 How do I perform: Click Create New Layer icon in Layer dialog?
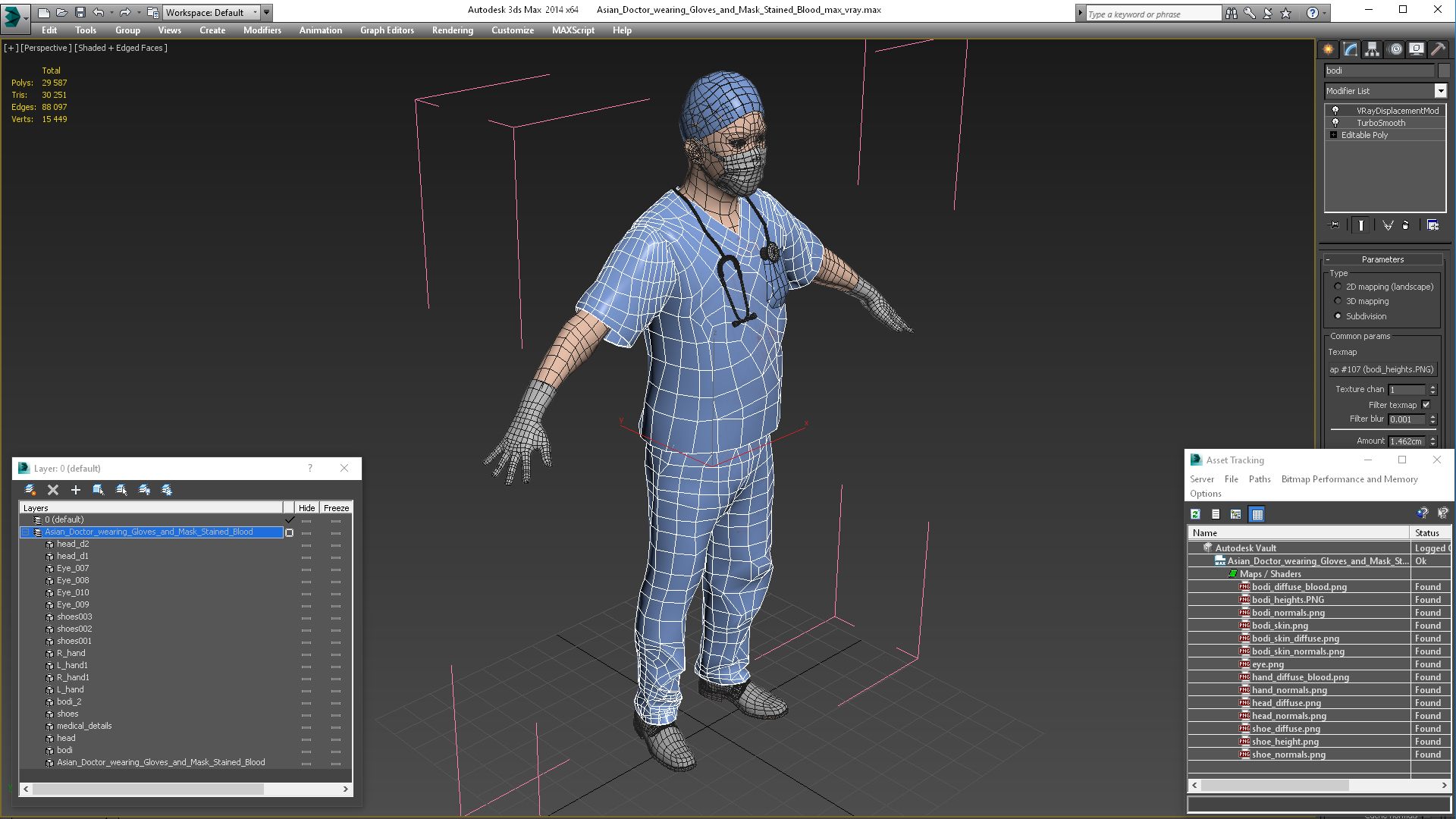(30, 490)
